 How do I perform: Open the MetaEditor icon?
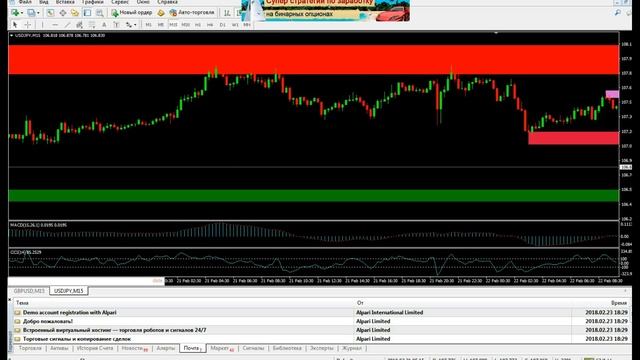click(x=160, y=13)
